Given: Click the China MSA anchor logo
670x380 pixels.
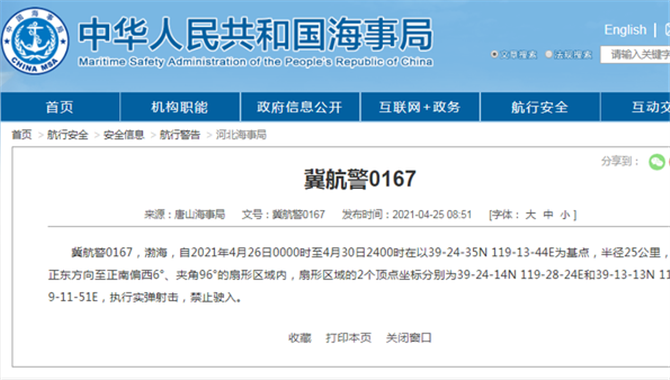Looking at the screenshot, I should 35,41.
